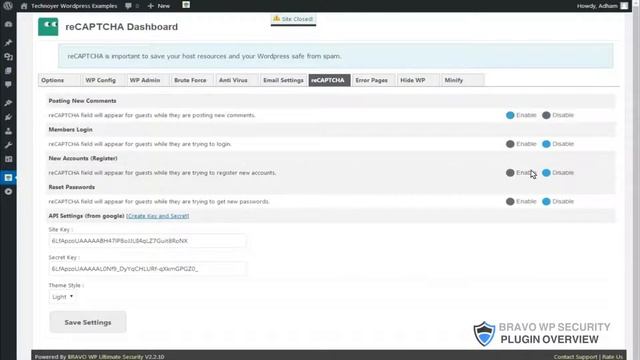Click the Site Closed notice
Image resolution: width=640 pixels, height=360 pixels.
pos(293,19)
